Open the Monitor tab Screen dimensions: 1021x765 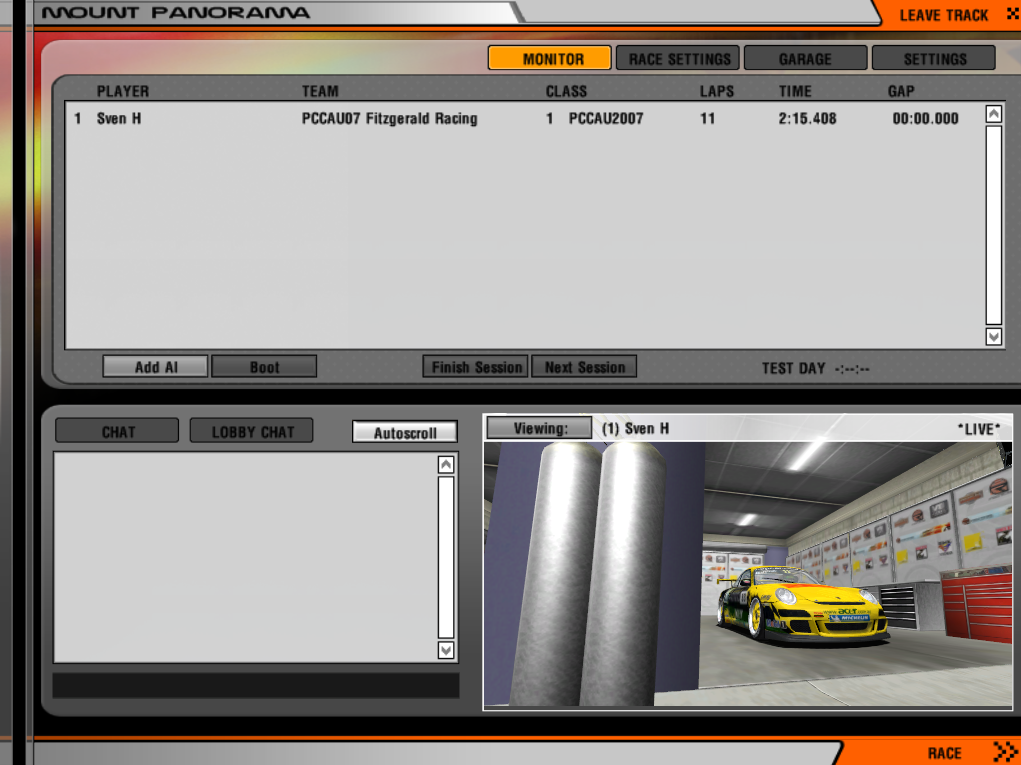coord(549,58)
